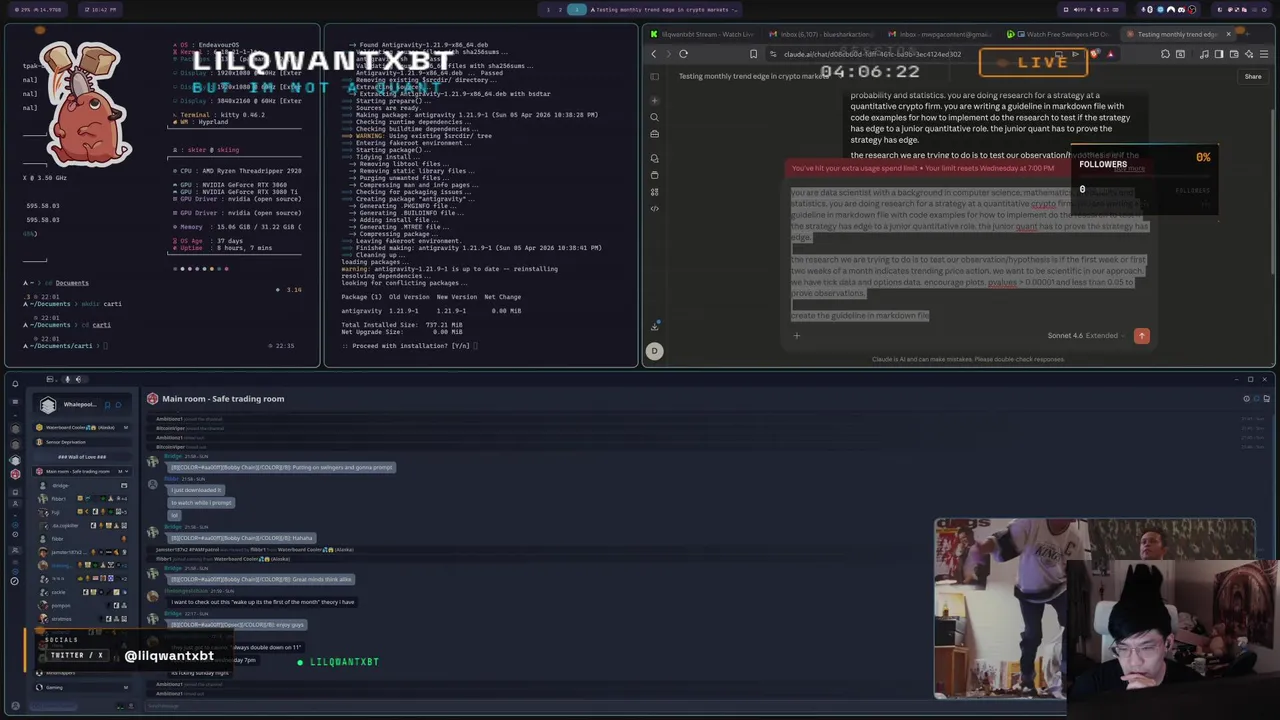This screenshot has height=720, width=1280.
Task: Select workspace 1 in top bar
Action: [x=547, y=9]
